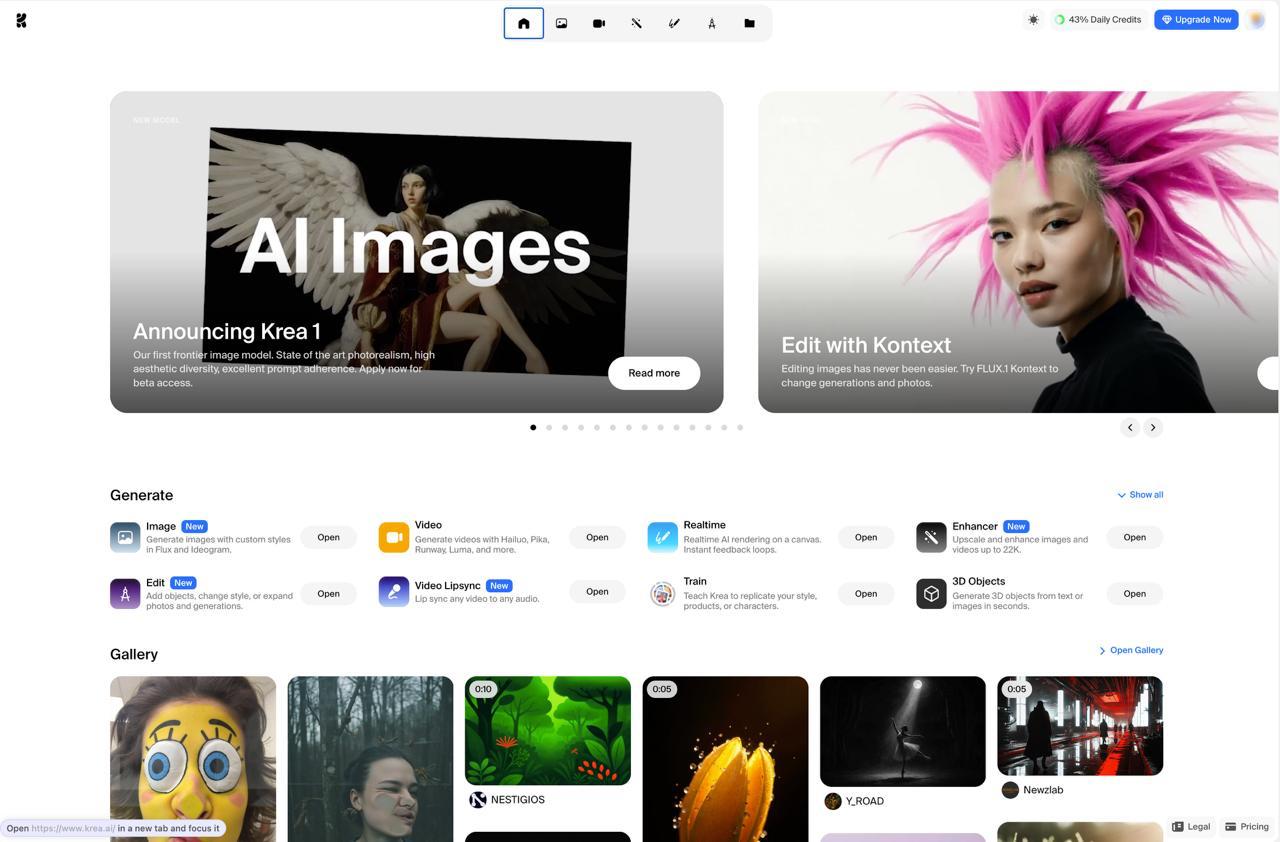Open the Image generation icon in top navigation
Screen dimensions: 1280x842
[x=561, y=23]
